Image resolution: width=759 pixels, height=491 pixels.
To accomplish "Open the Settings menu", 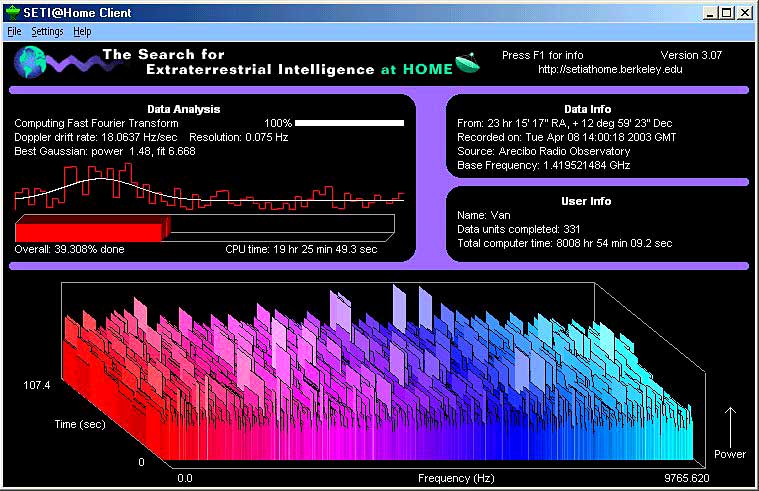I will pyautogui.click(x=47, y=31).
